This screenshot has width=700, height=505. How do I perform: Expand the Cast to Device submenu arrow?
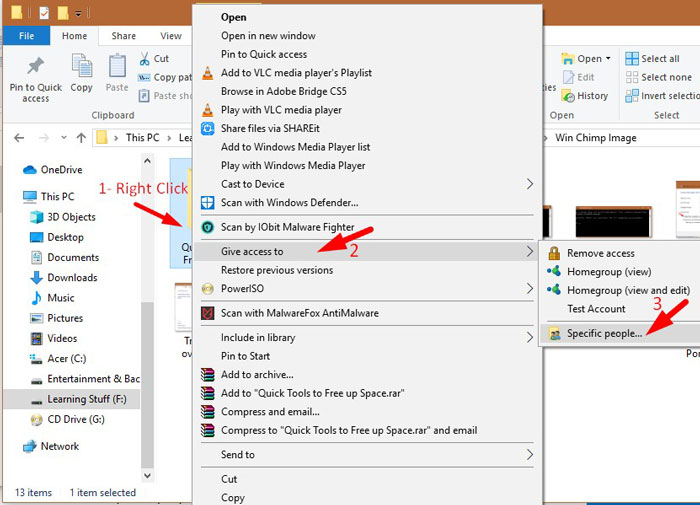pyautogui.click(x=529, y=184)
